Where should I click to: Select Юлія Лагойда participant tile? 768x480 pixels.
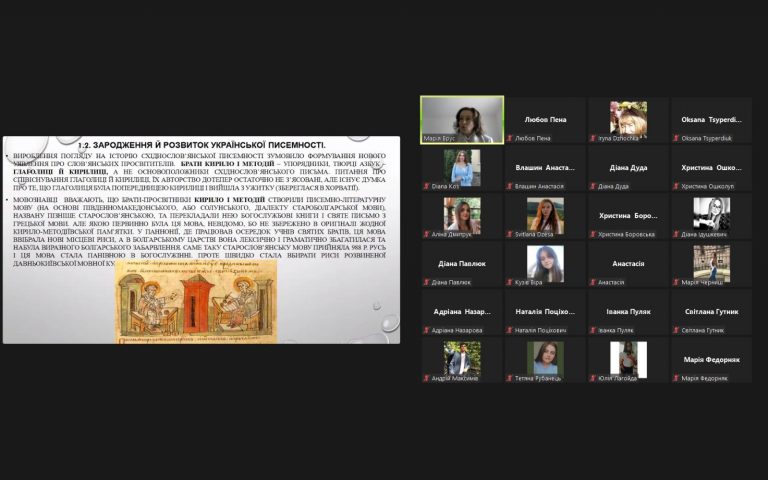[x=628, y=360]
